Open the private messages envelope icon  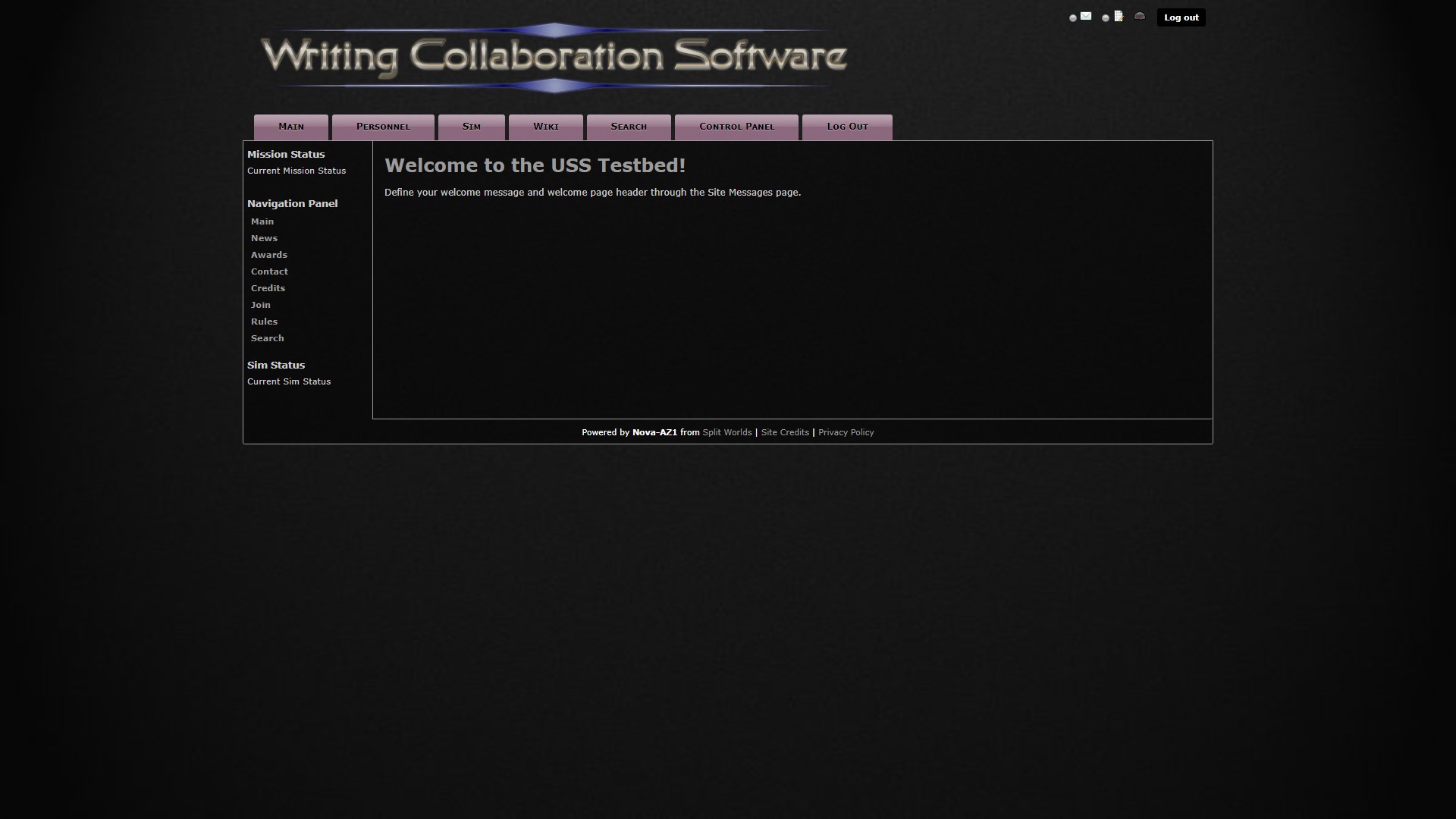click(x=1086, y=16)
